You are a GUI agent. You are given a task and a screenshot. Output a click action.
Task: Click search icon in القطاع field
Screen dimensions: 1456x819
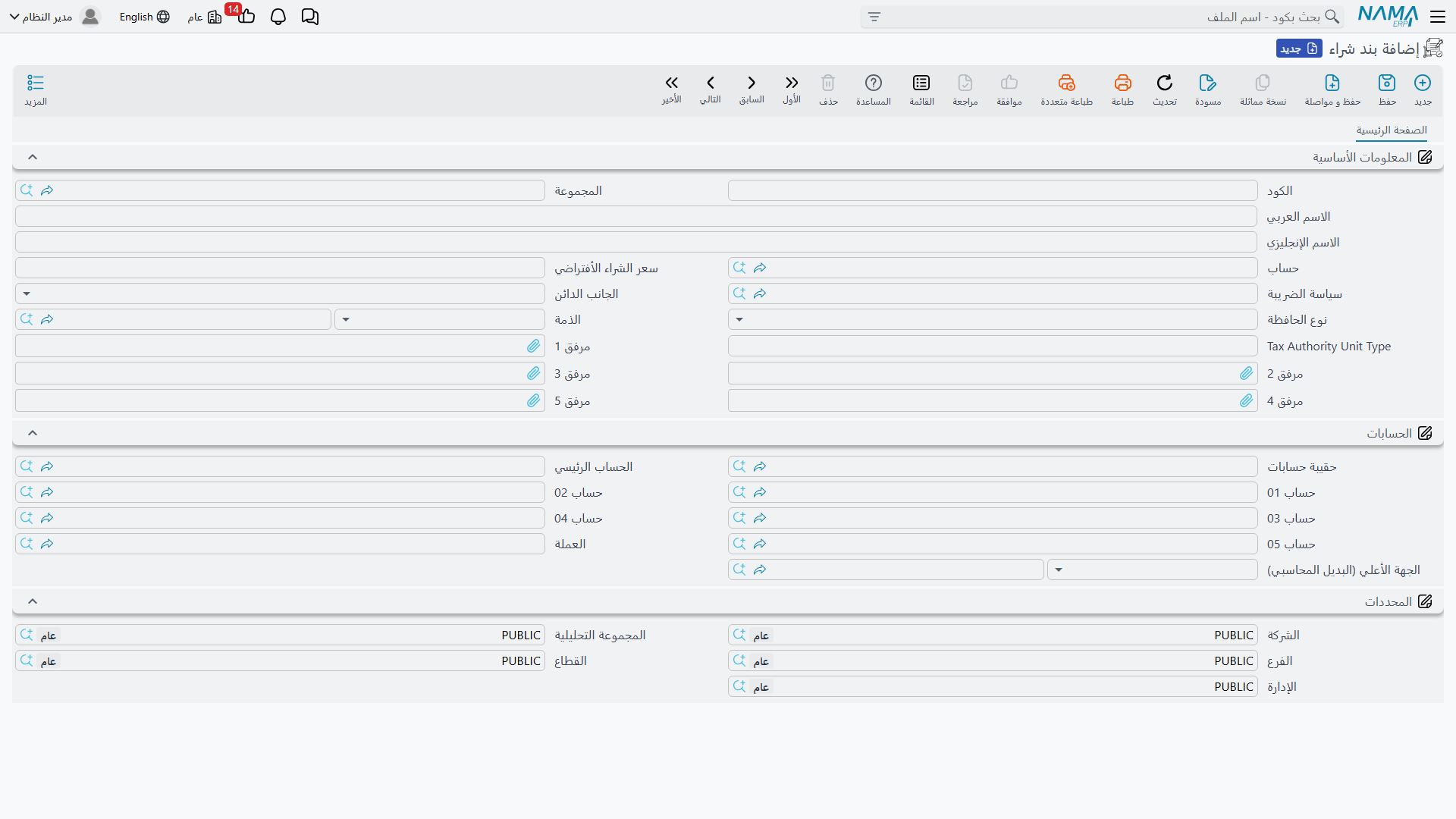(27, 661)
